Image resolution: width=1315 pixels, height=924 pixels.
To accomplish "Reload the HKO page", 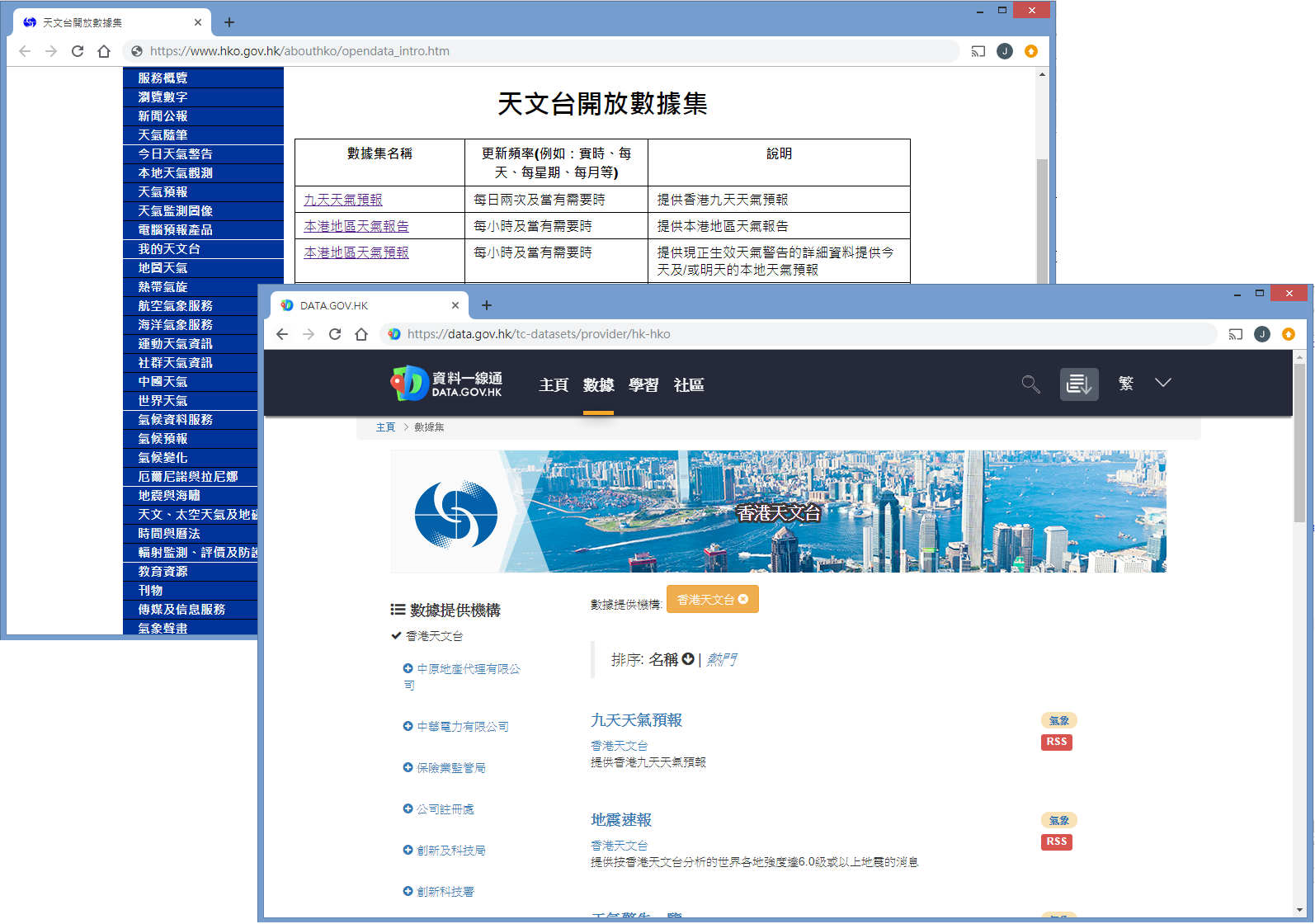I will coord(78,51).
